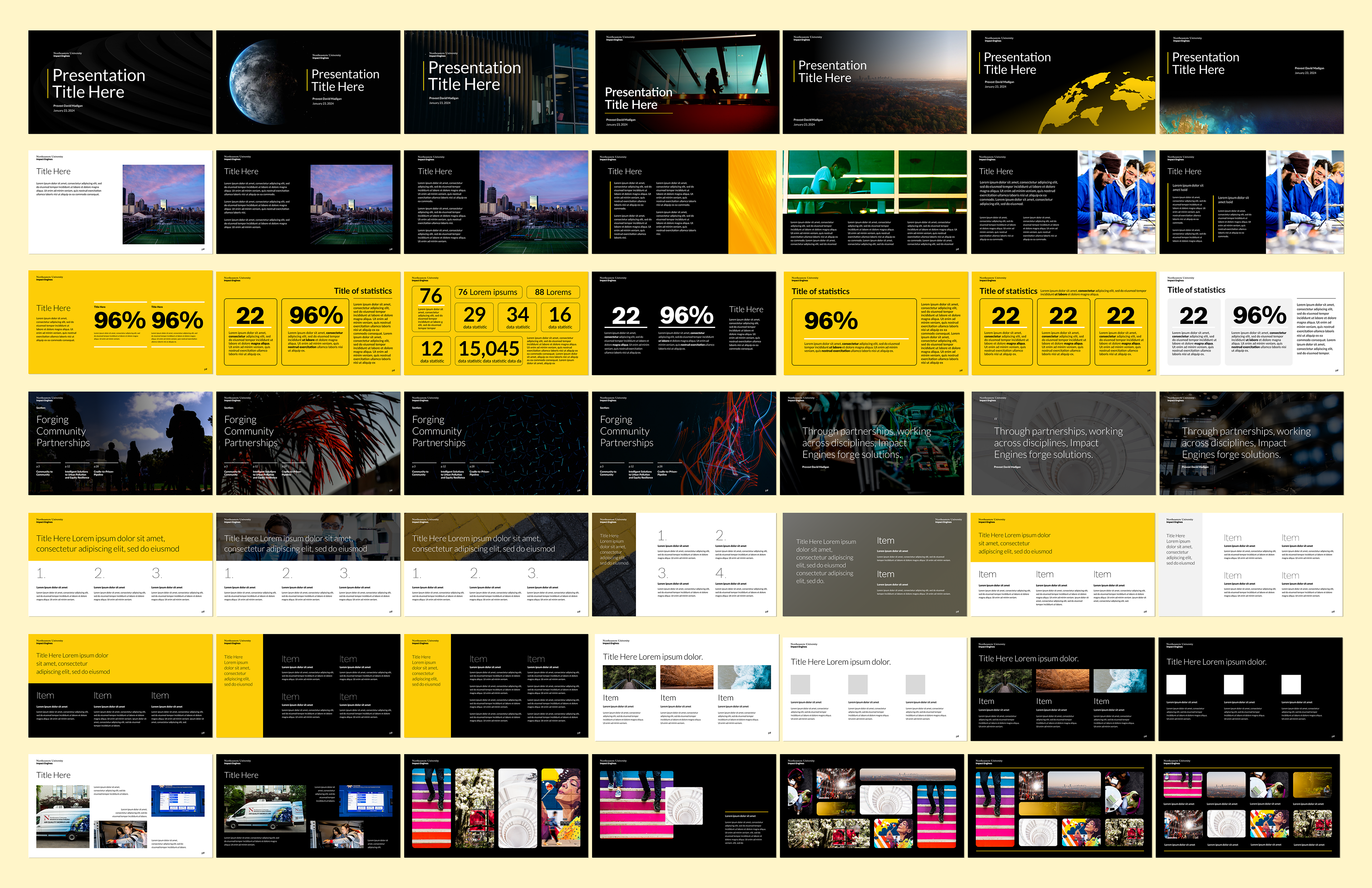Select Forging Community Partnerships slide with people silhouettes
1372x888 pixels.
[x=120, y=444]
